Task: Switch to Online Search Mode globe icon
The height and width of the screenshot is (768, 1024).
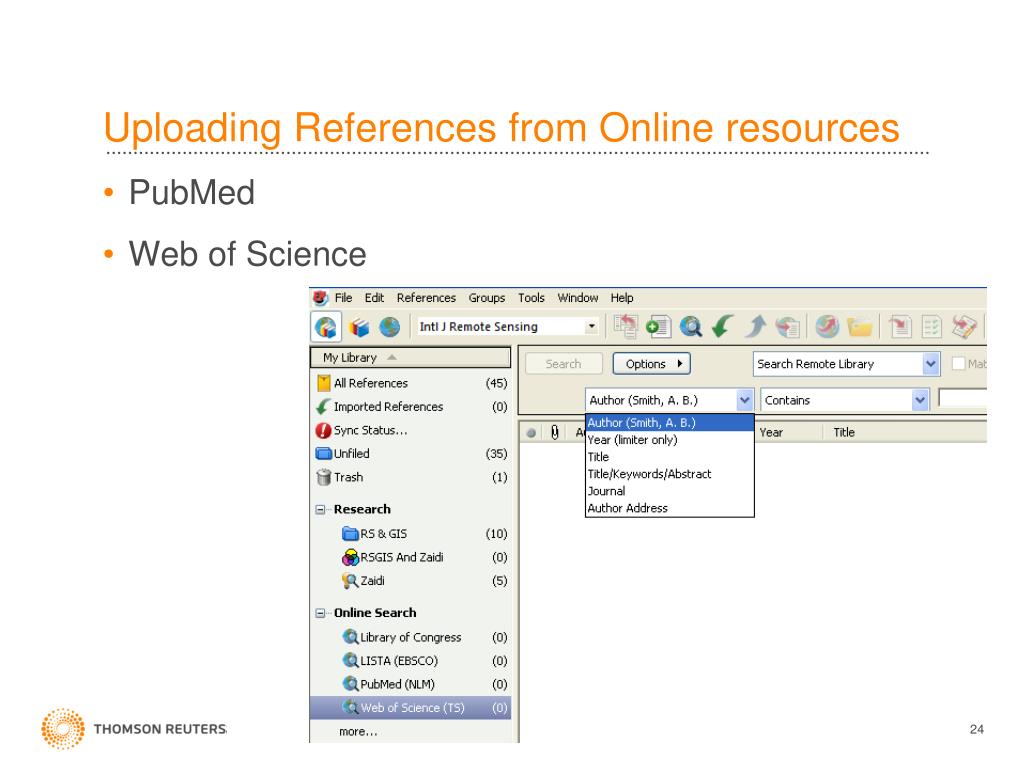Action: point(389,327)
